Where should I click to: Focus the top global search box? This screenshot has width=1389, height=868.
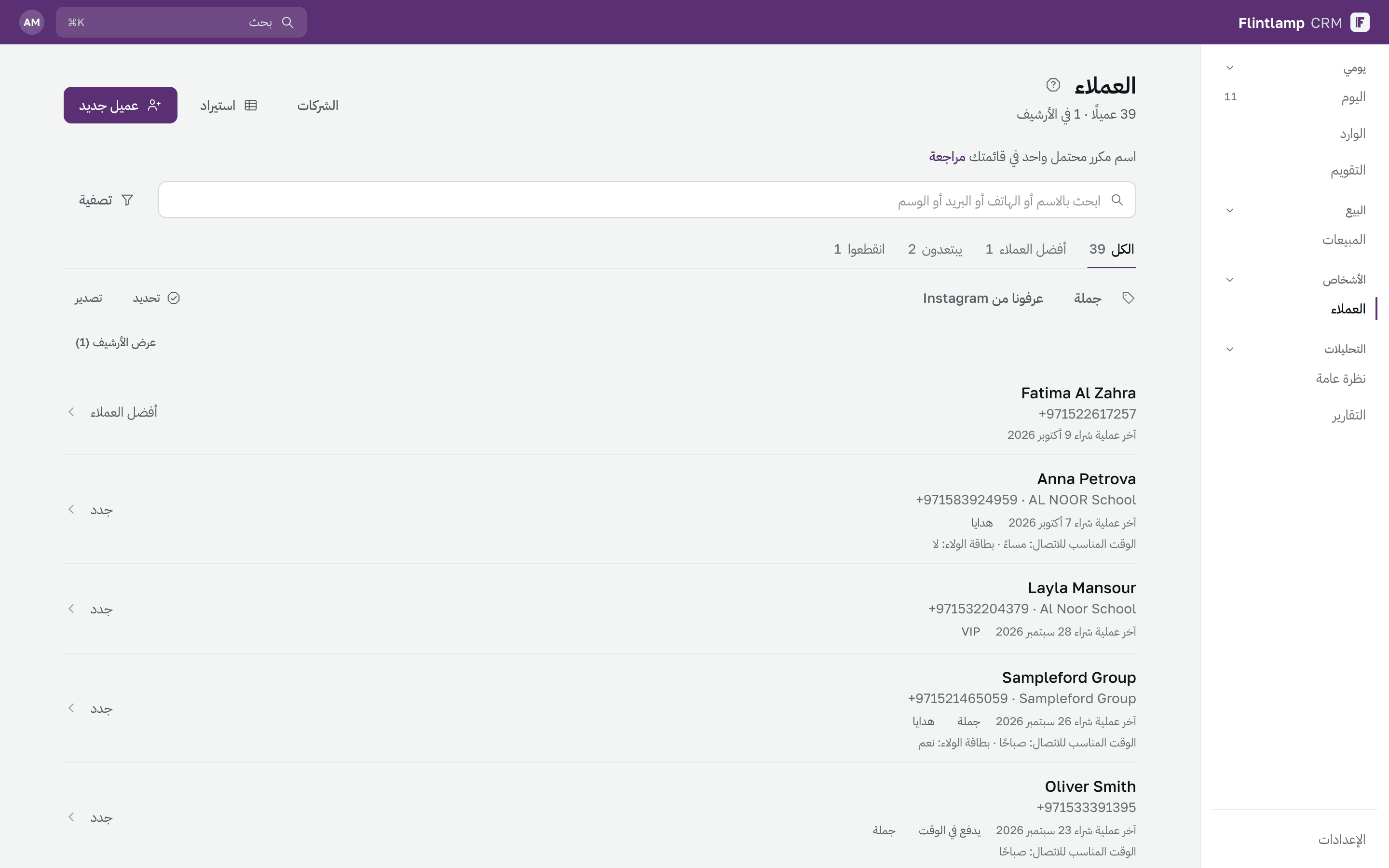pos(181,22)
